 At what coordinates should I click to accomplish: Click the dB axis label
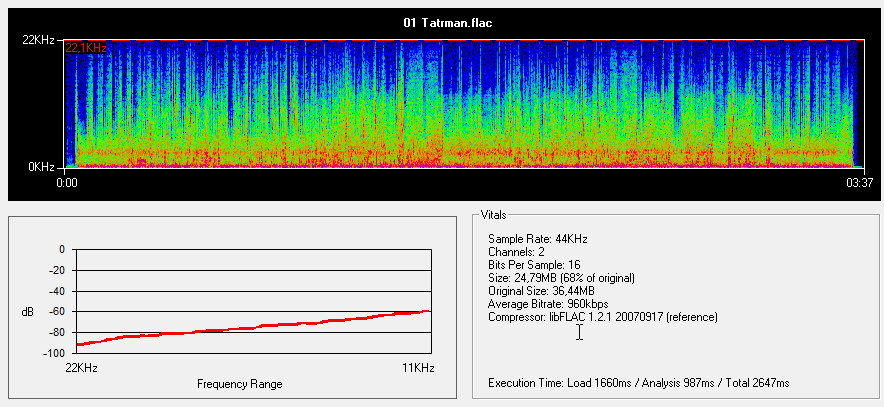click(x=27, y=312)
